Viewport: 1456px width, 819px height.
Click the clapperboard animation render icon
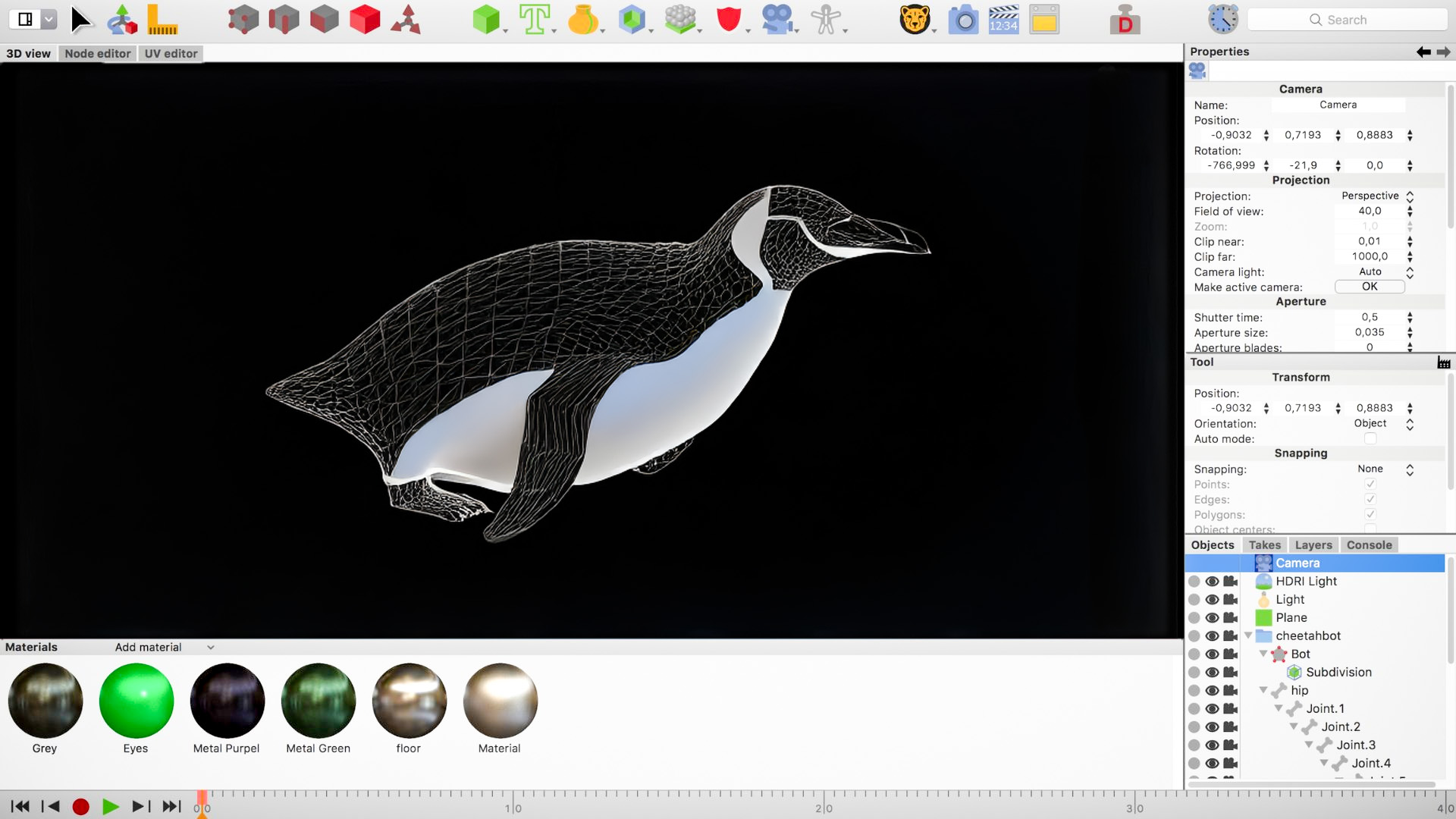1003,20
